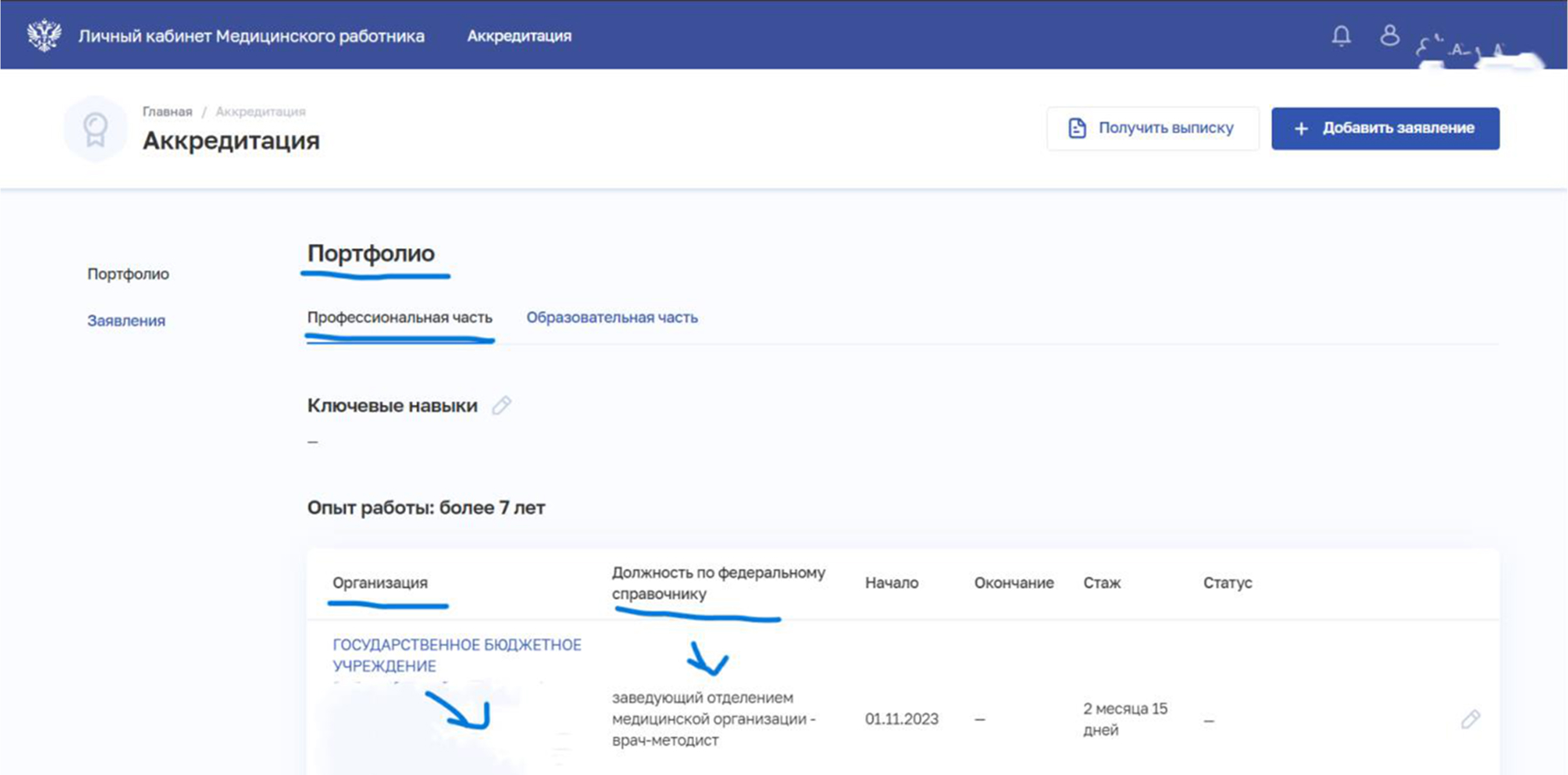This screenshot has height=775, width=1568.
Task: Click the Добавить заявление button
Action: 1385,128
